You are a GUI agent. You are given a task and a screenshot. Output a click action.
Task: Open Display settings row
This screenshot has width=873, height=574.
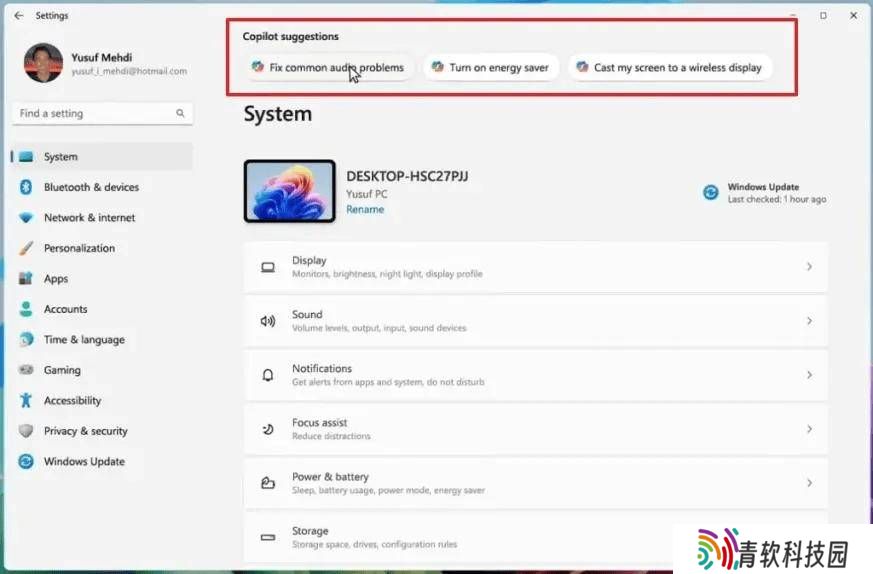tap(536, 267)
